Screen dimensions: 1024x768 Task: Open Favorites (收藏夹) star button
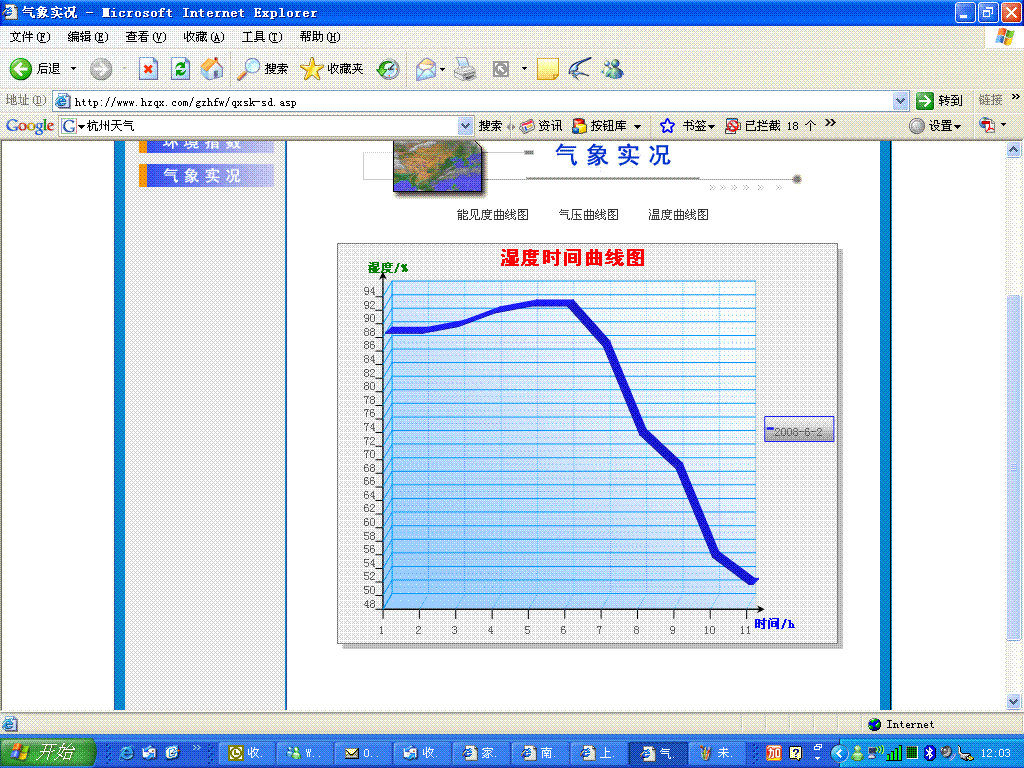coord(332,69)
